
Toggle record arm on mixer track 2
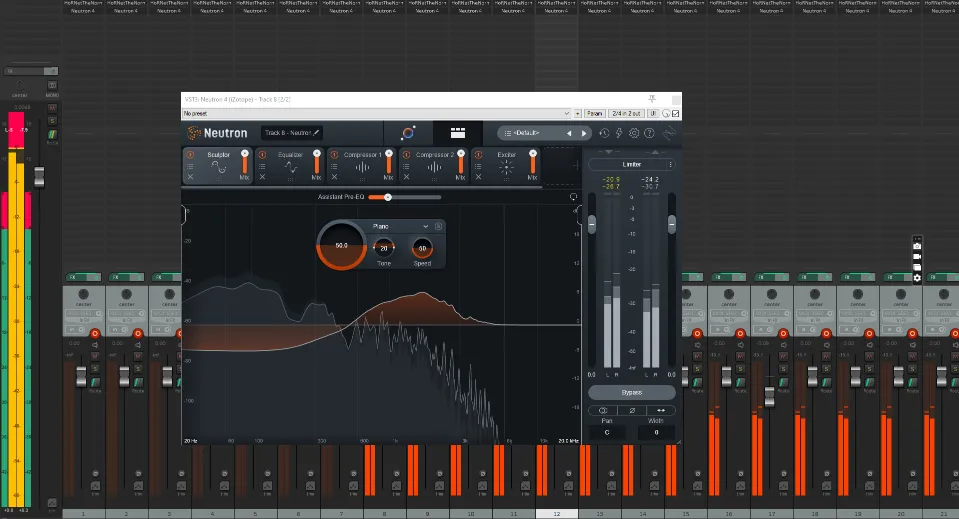click(x=138, y=333)
